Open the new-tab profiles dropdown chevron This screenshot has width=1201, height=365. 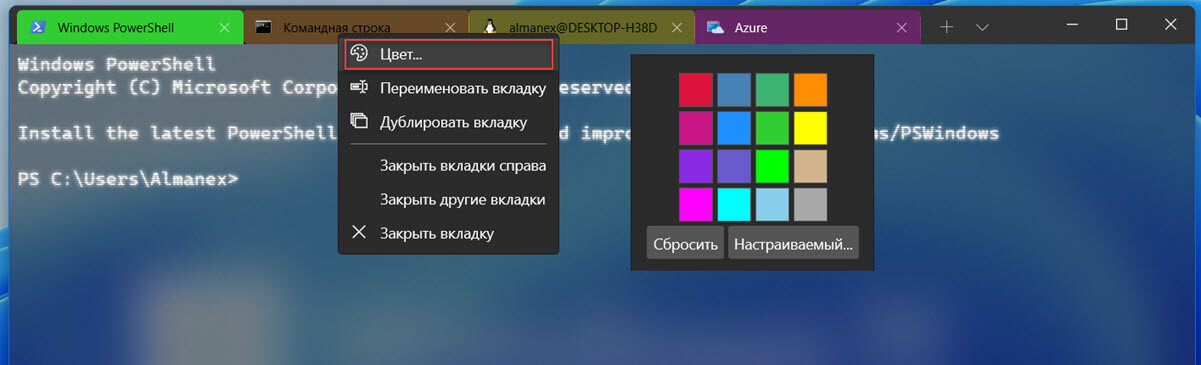[982, 27]
